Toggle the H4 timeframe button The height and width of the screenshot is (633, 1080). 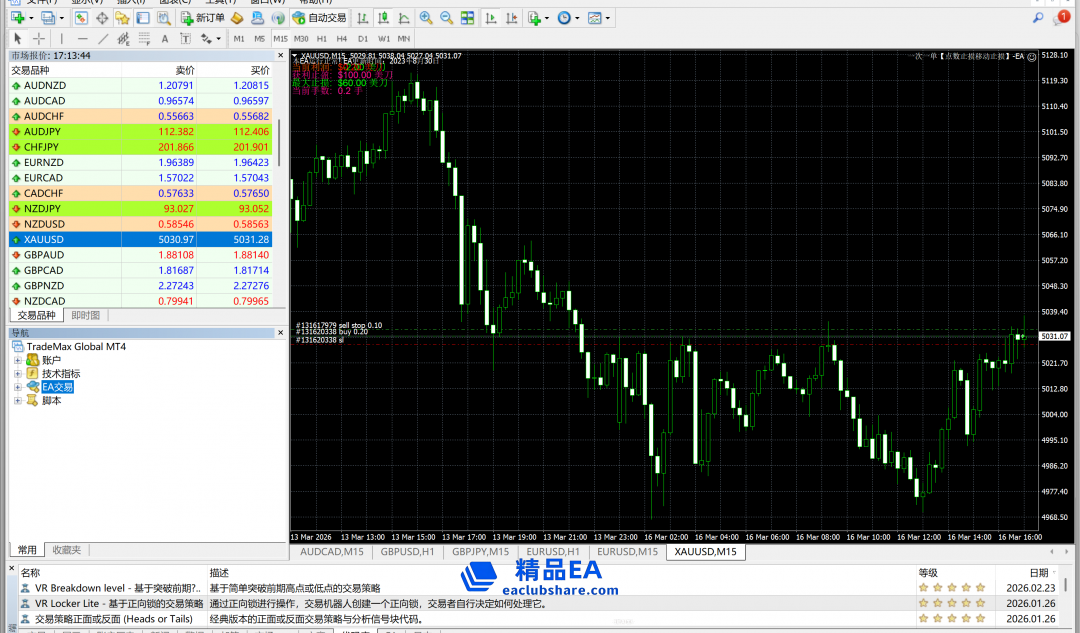[342, 39]
